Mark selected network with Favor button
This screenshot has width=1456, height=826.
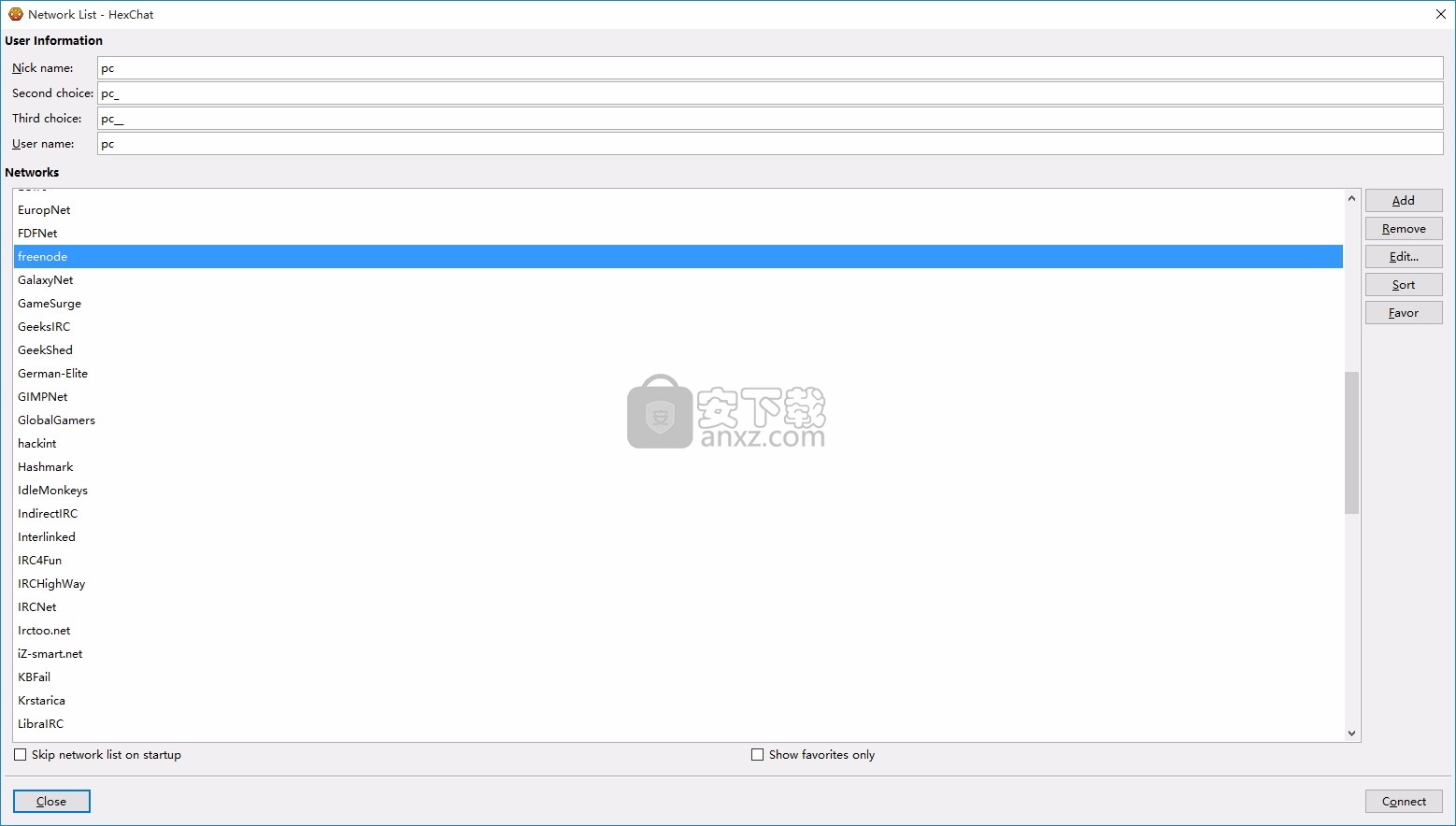tap(1404, 312)
